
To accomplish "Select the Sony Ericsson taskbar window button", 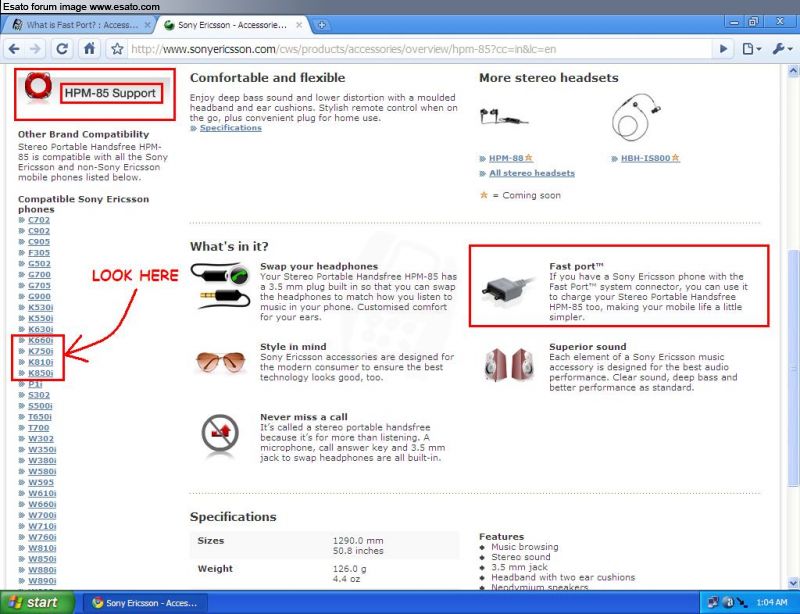I will point(145,603).
